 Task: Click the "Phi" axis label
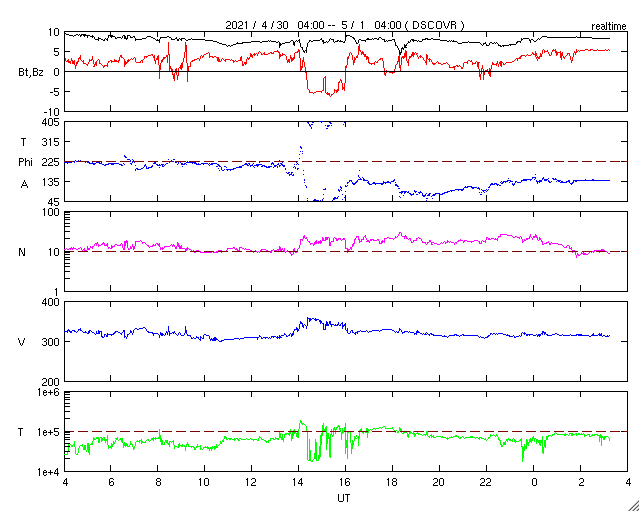[25, 163]
